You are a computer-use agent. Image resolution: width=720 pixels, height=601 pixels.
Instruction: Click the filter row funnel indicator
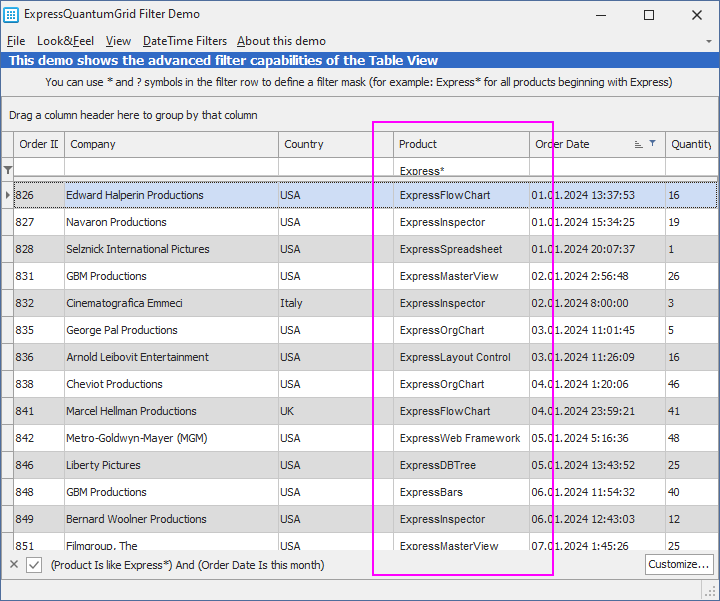pos(8,170)
